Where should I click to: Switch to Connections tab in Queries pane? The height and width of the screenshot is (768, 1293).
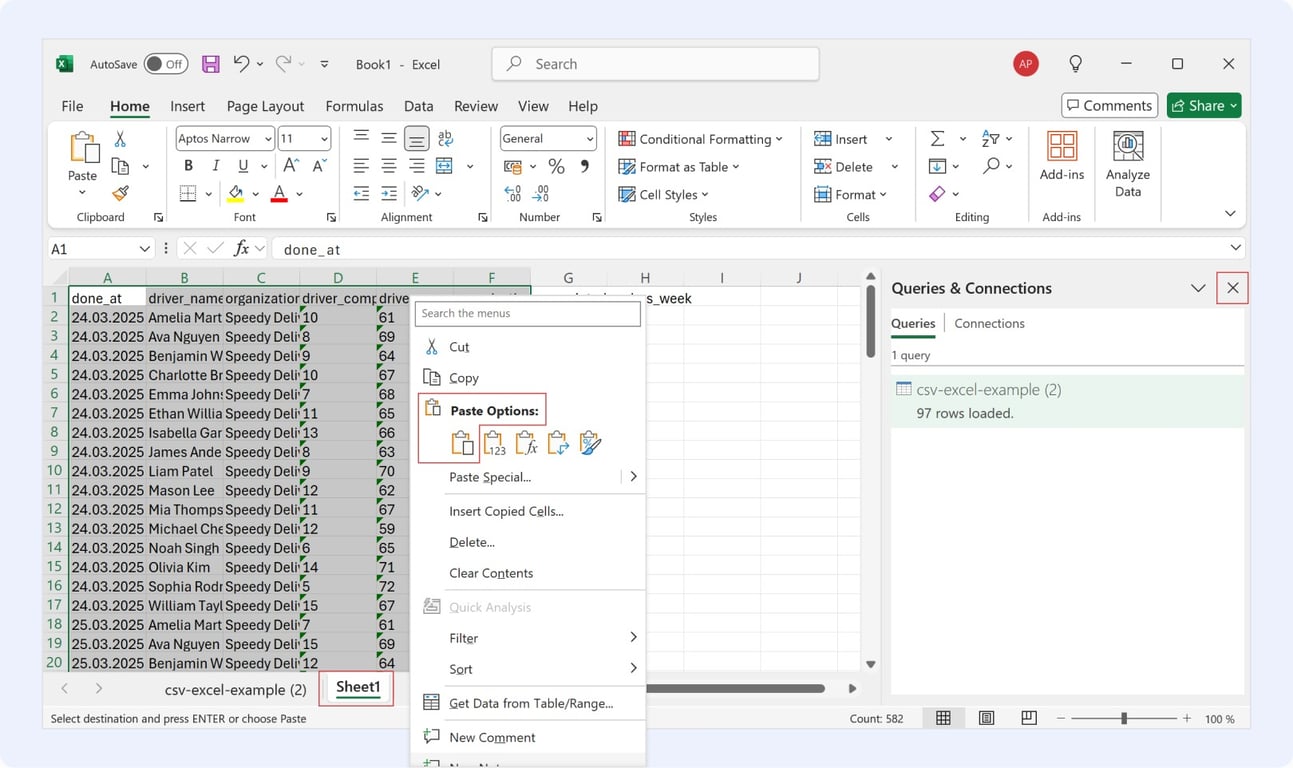[x=989, y=323]
